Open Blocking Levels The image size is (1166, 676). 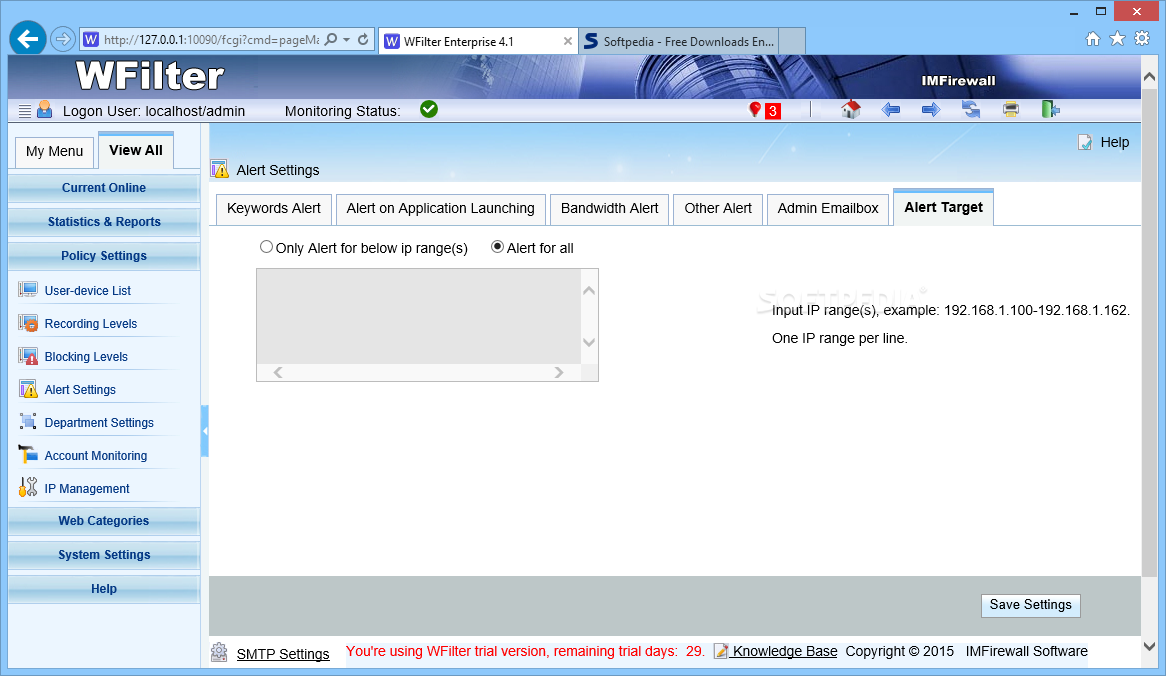86,357
